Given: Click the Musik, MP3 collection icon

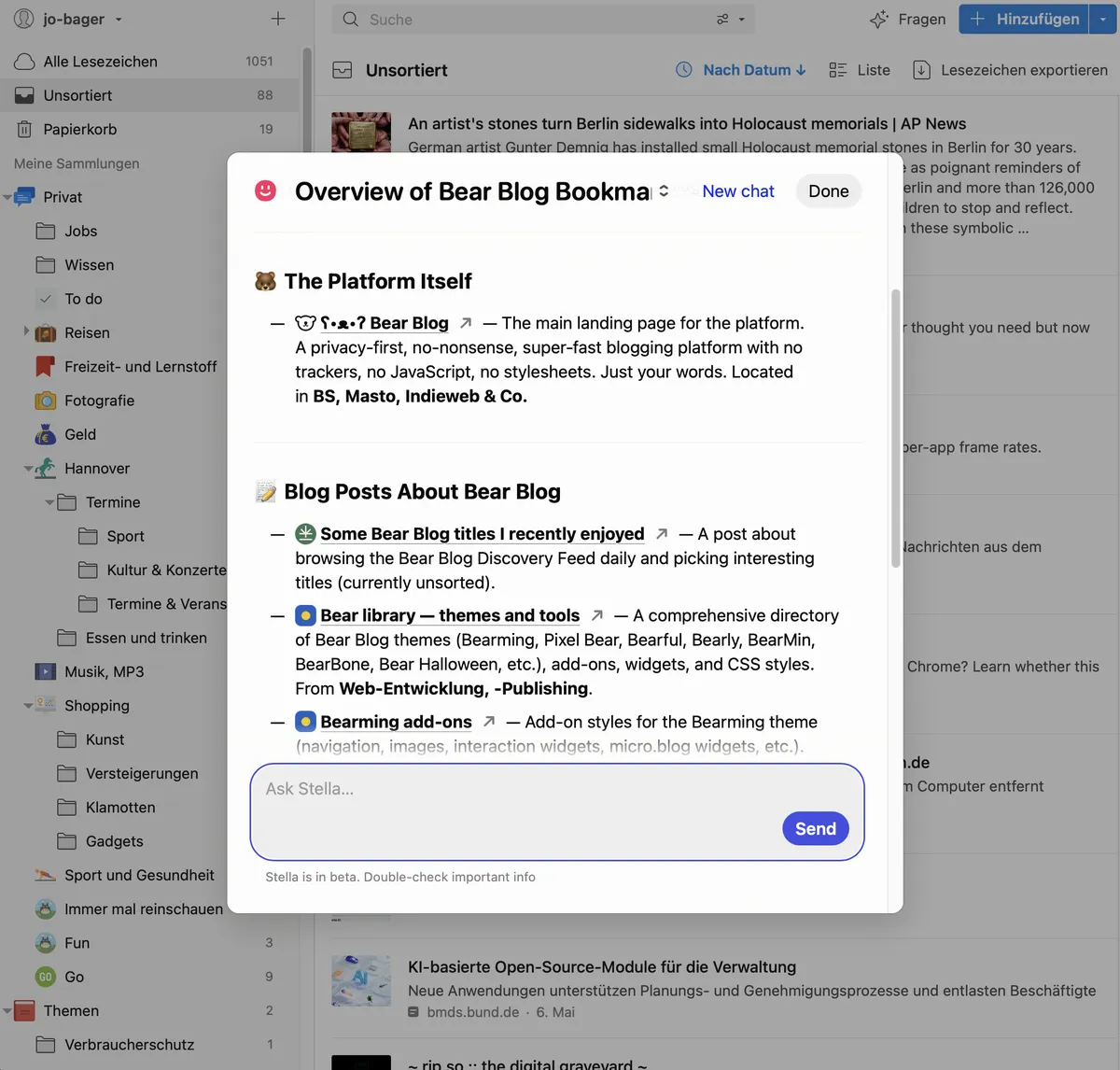Looking at the screenshot, I should coord(45,672).
